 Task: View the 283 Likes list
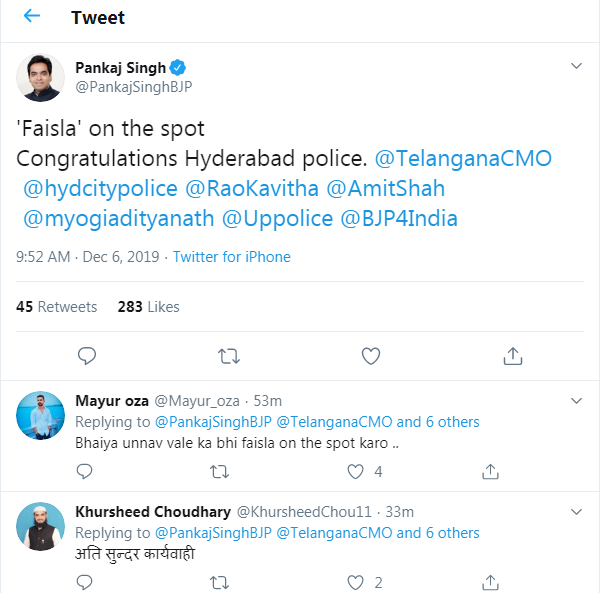click(148, 306)
